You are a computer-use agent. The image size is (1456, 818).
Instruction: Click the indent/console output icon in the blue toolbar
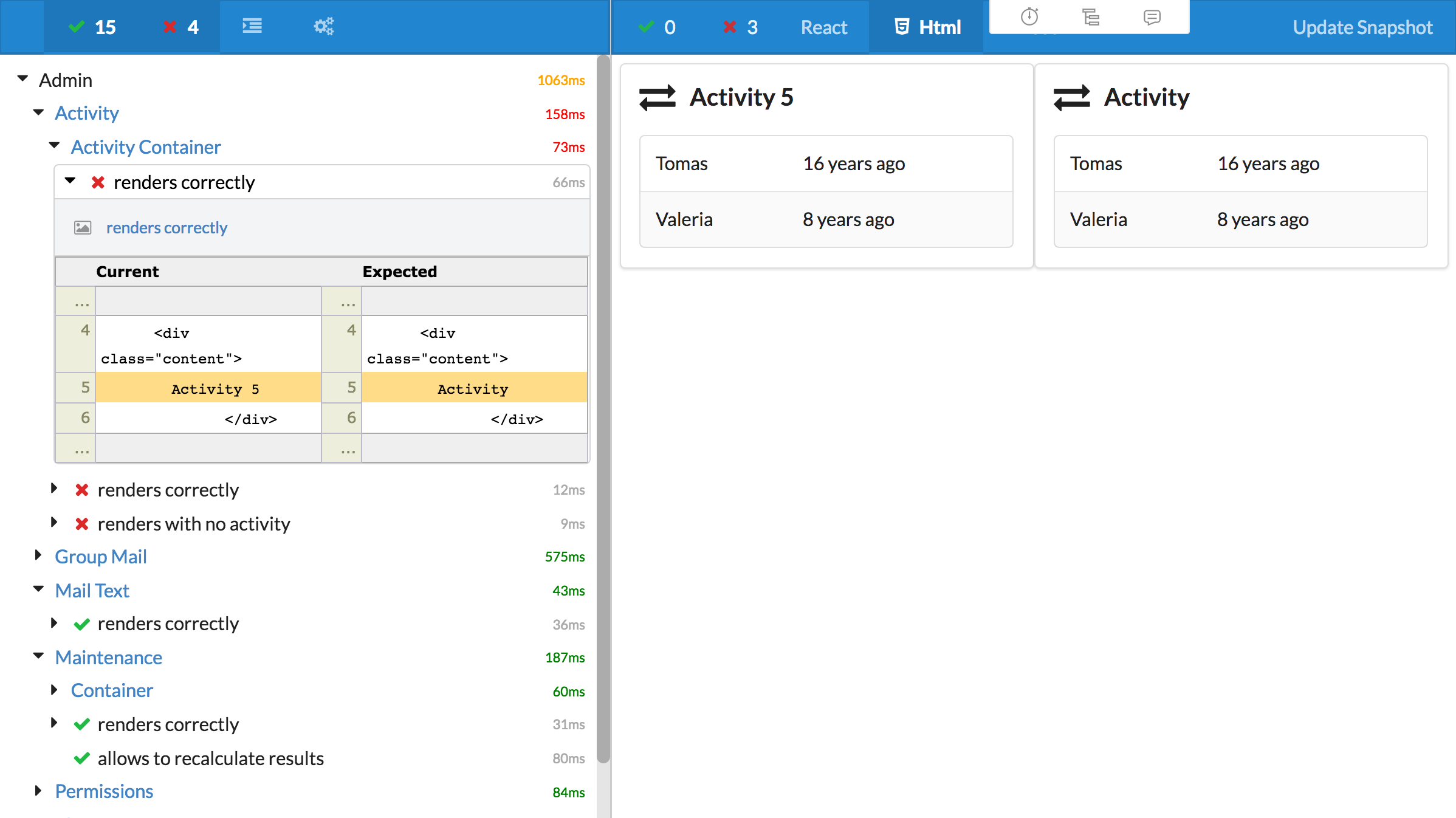[252, 26]
